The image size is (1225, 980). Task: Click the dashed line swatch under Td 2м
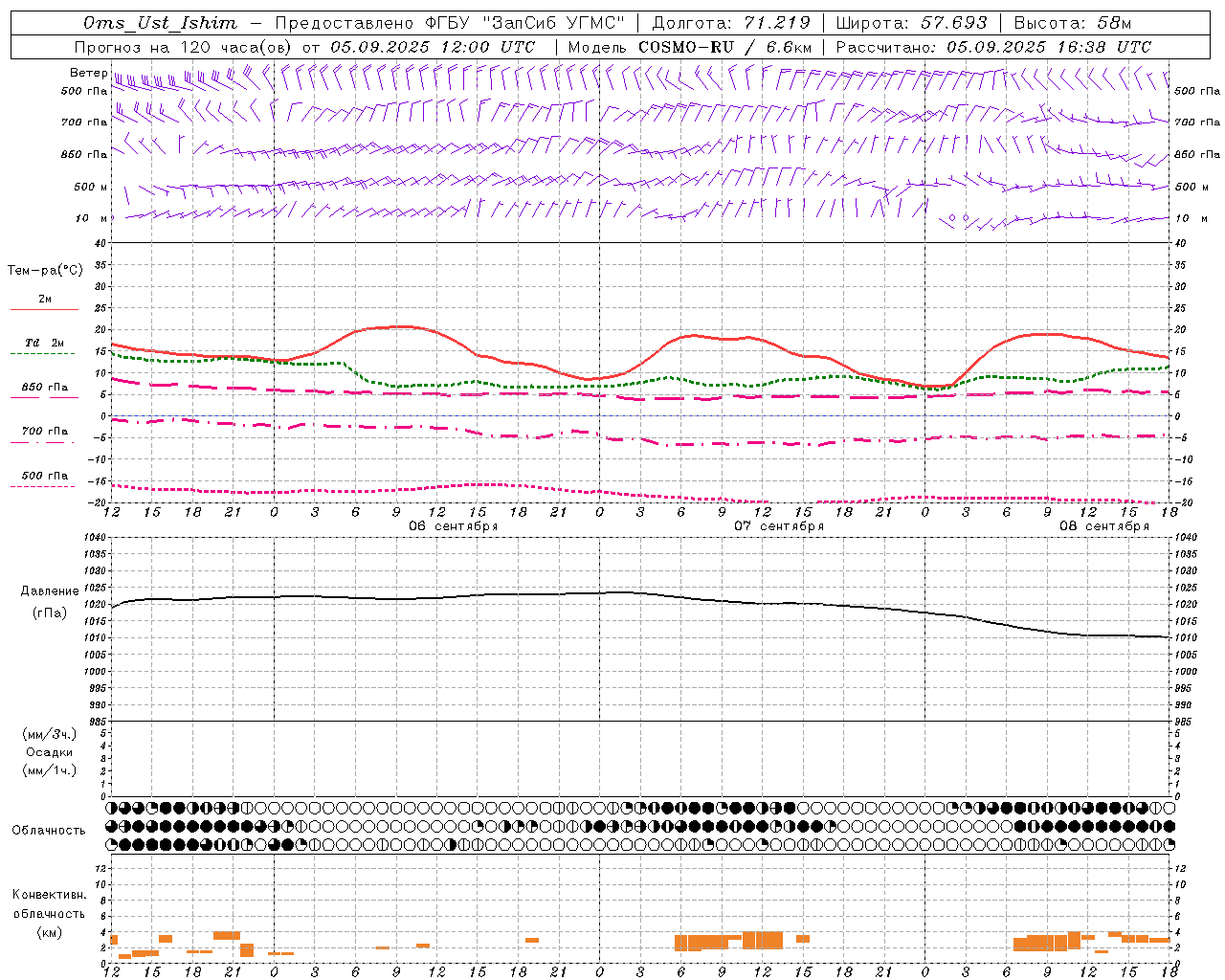click(43, 354)
